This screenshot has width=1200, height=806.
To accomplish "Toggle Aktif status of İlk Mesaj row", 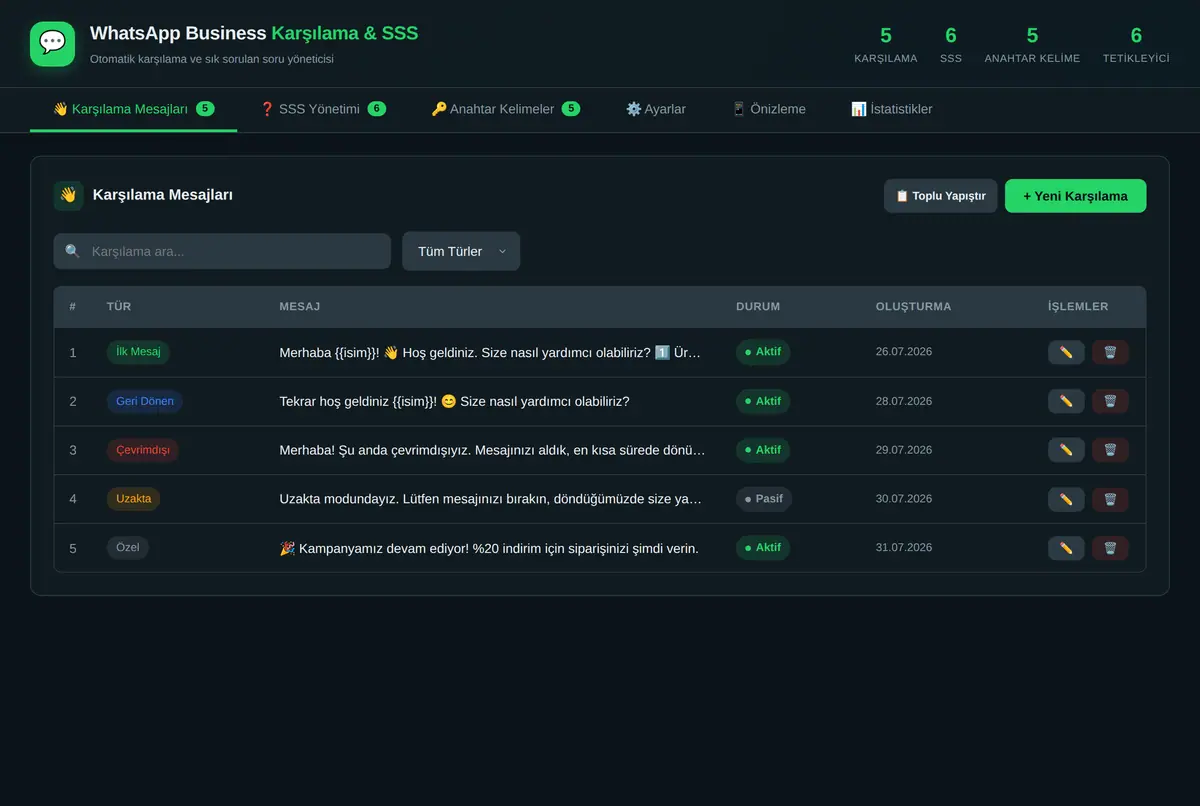I will 763,352.
